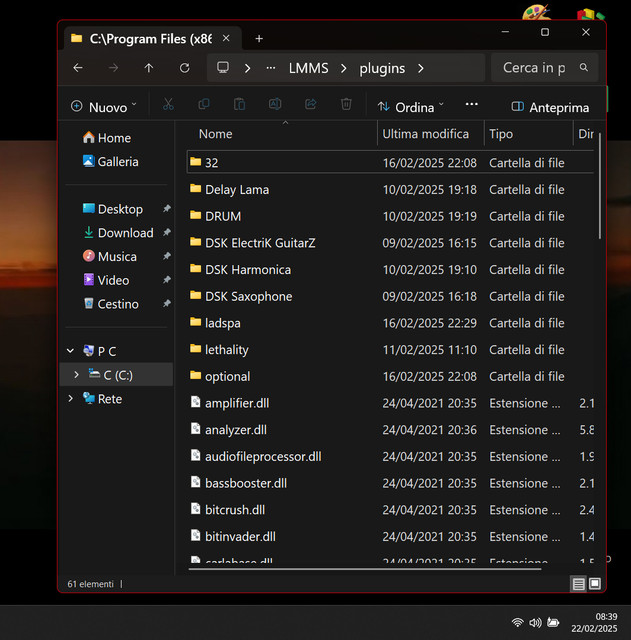Screen dimensions: 631x640
Task: Open the toolbar's more options ellipsis
Action: click(471, 104)
